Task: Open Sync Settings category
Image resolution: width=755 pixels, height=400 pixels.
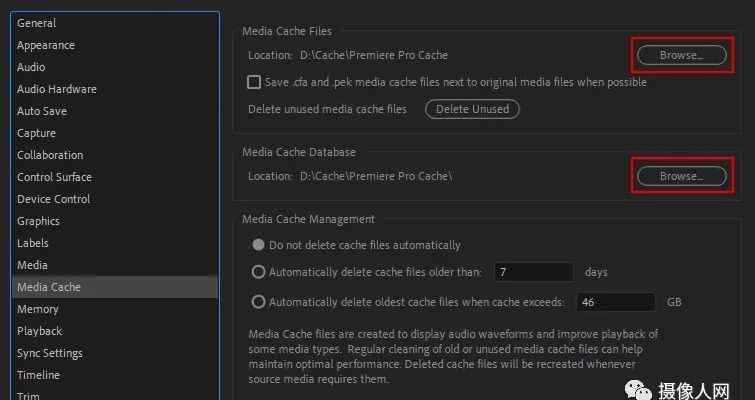Action: click(x=50, y=353)
